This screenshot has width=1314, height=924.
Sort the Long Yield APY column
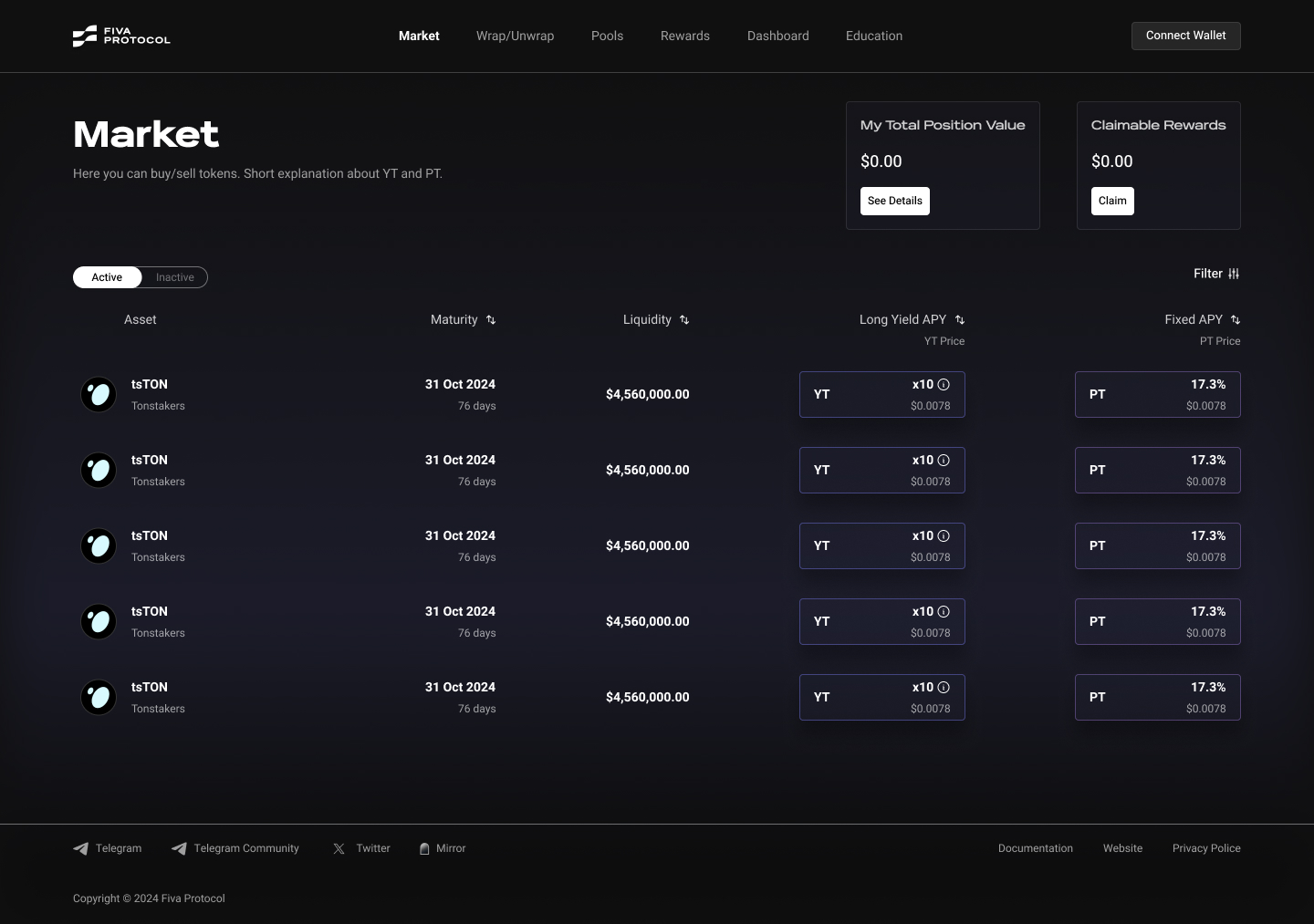point(960,320)
